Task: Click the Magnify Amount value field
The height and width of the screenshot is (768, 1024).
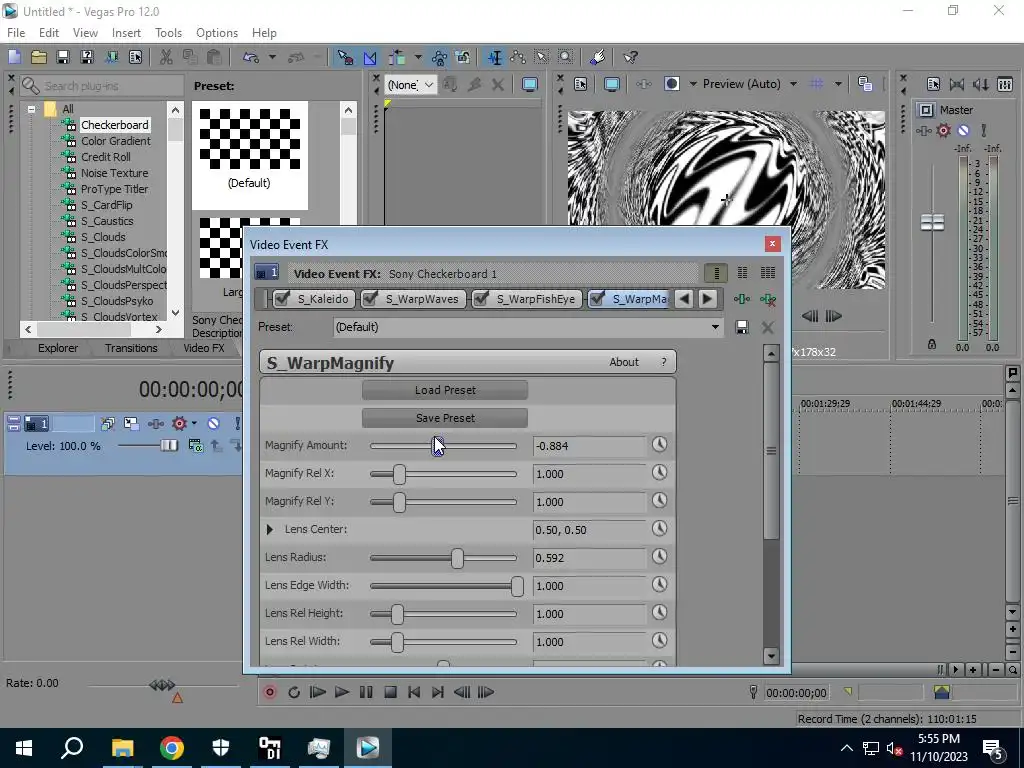Action: (x=589, y=446)
